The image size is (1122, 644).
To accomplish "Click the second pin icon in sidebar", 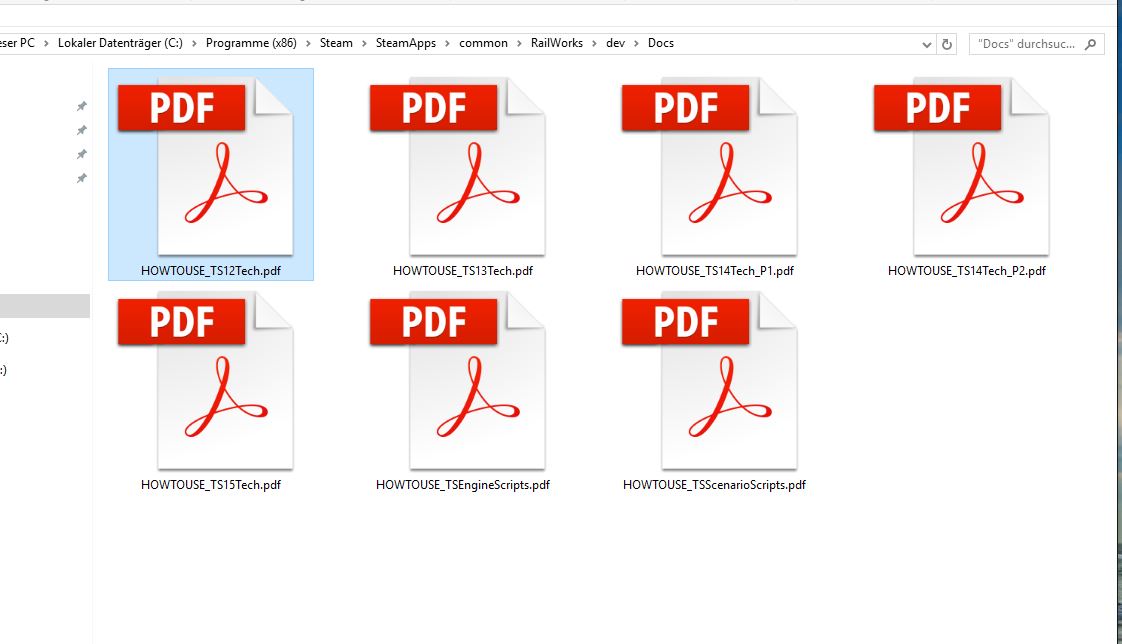I will click(82, 130).
